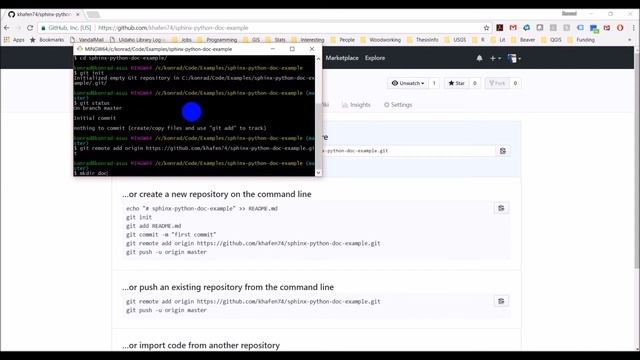Reload the GitHub page
Viewport: 640px width, 360px height.
30,28
